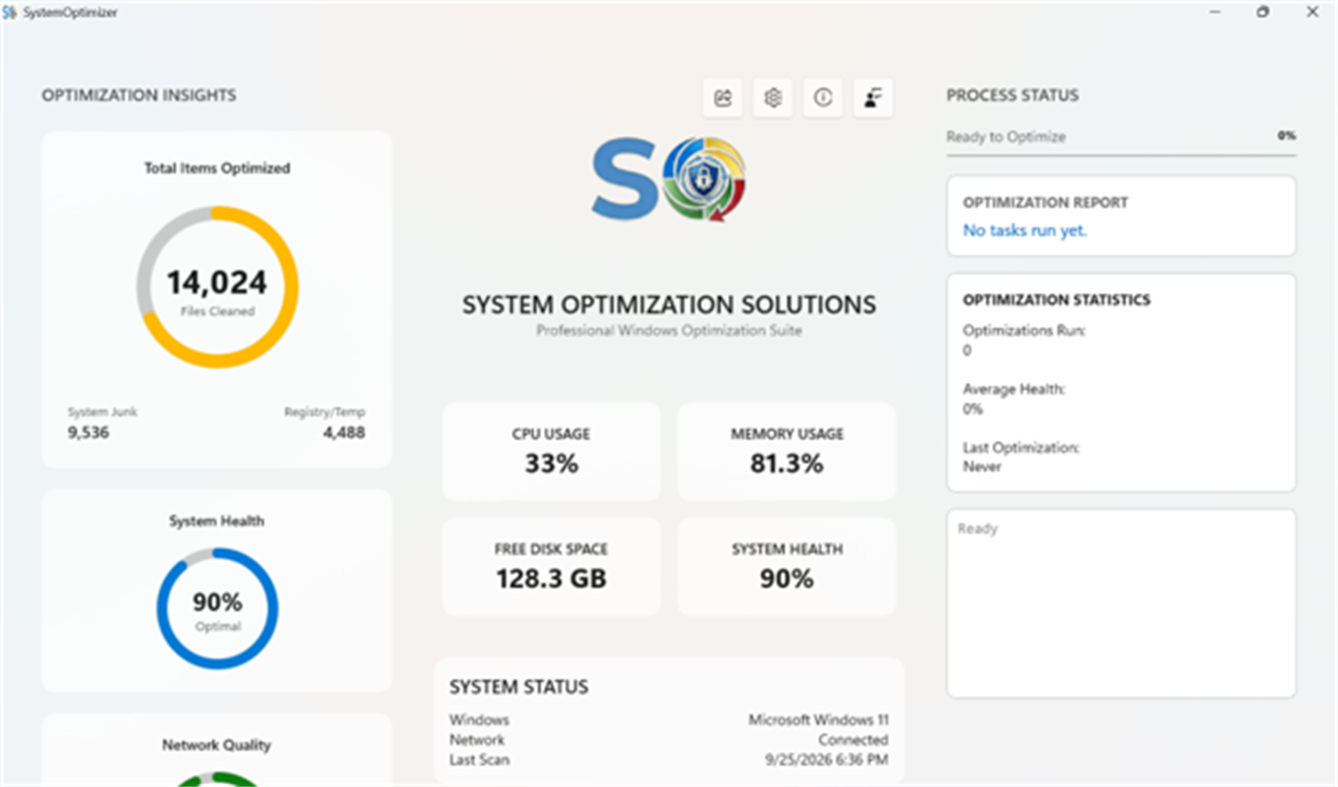
Task: Click the Total Items Optimized donut chart
Action: point(217,287)
